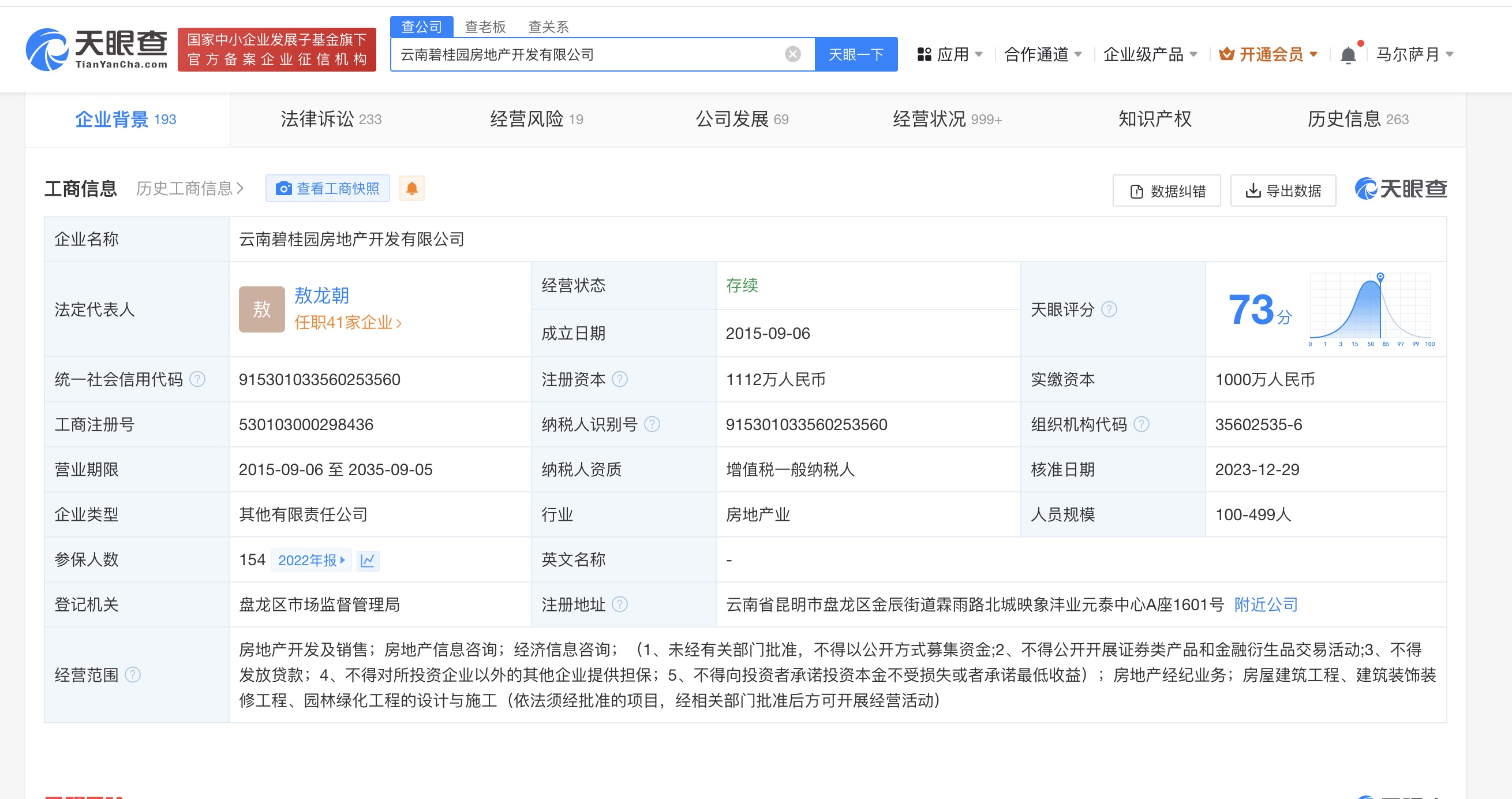Click help icon beside 经营范围

tap(133, 675)
